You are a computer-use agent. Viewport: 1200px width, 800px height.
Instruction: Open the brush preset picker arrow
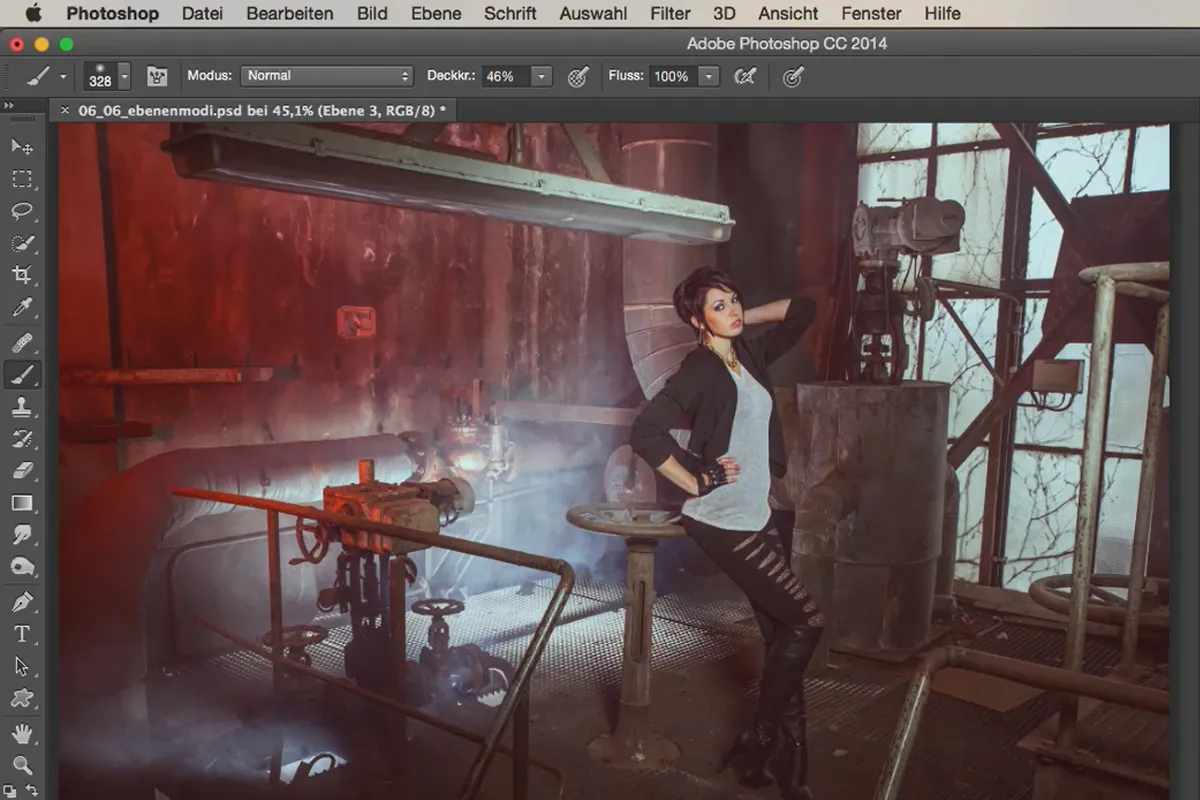pos(124,76)
